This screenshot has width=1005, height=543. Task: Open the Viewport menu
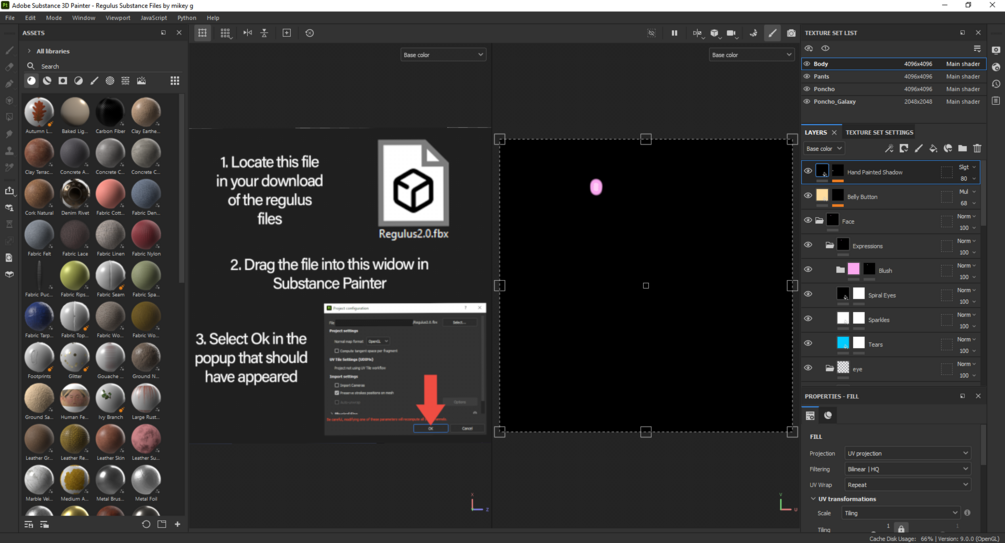point(118,18)
